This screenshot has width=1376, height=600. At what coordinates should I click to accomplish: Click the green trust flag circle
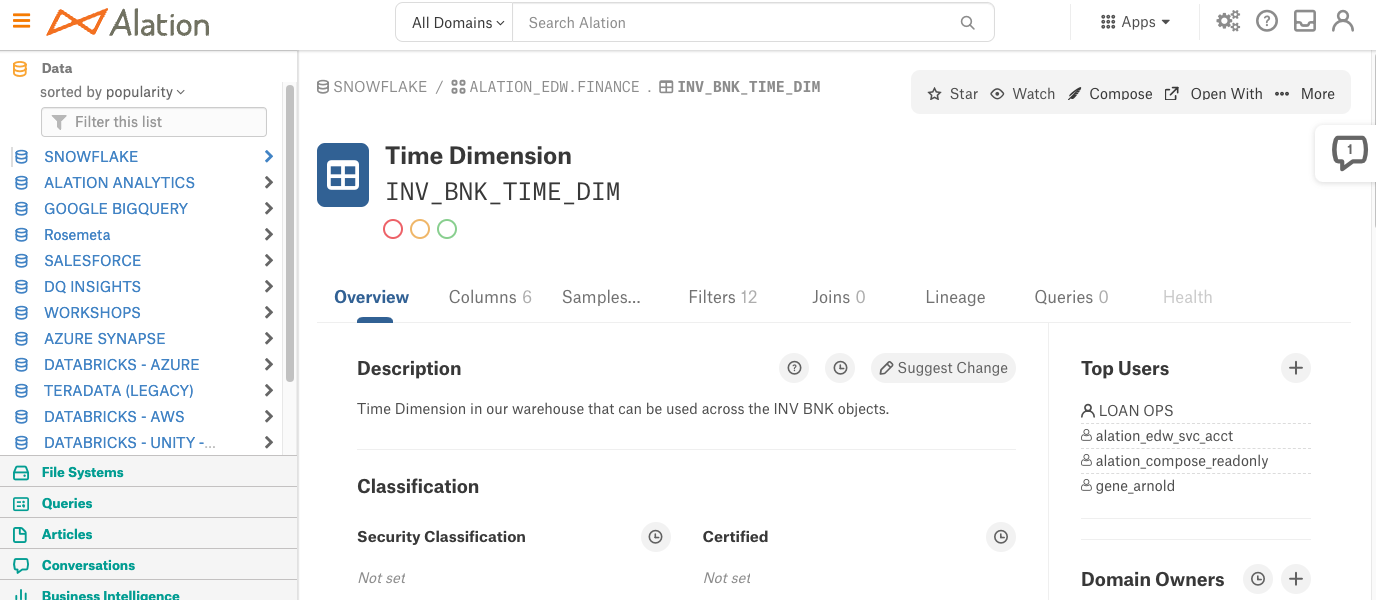click(x=447, y=229)
